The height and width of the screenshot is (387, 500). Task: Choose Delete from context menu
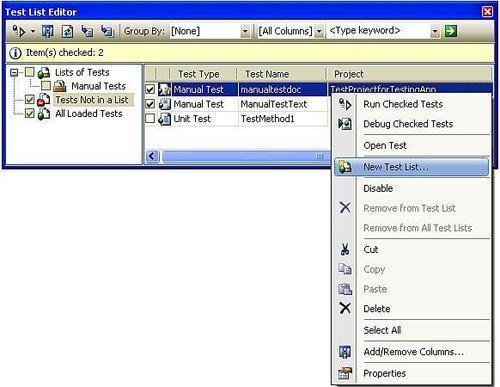(412, 309)
